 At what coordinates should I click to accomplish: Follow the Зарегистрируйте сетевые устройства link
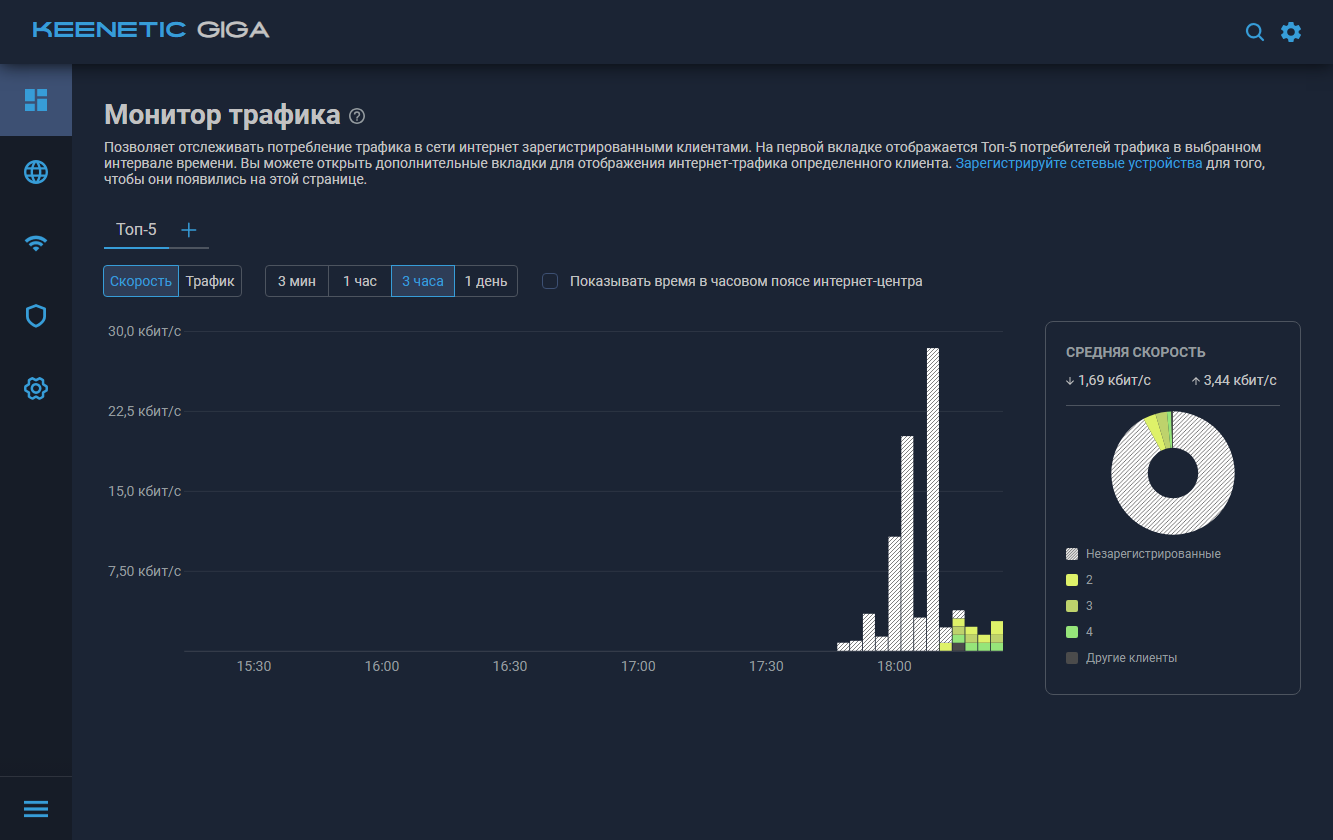coord(1079,162)
